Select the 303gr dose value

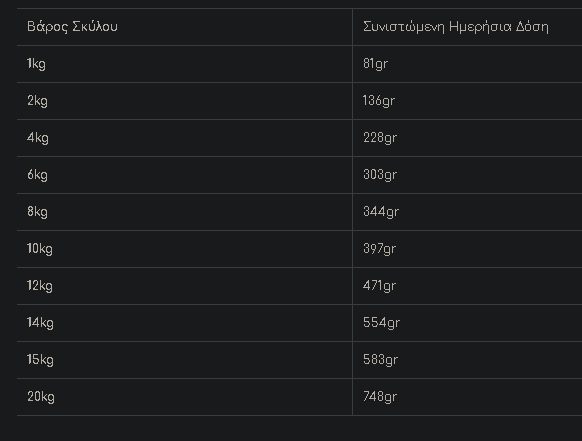pos(380,175)
